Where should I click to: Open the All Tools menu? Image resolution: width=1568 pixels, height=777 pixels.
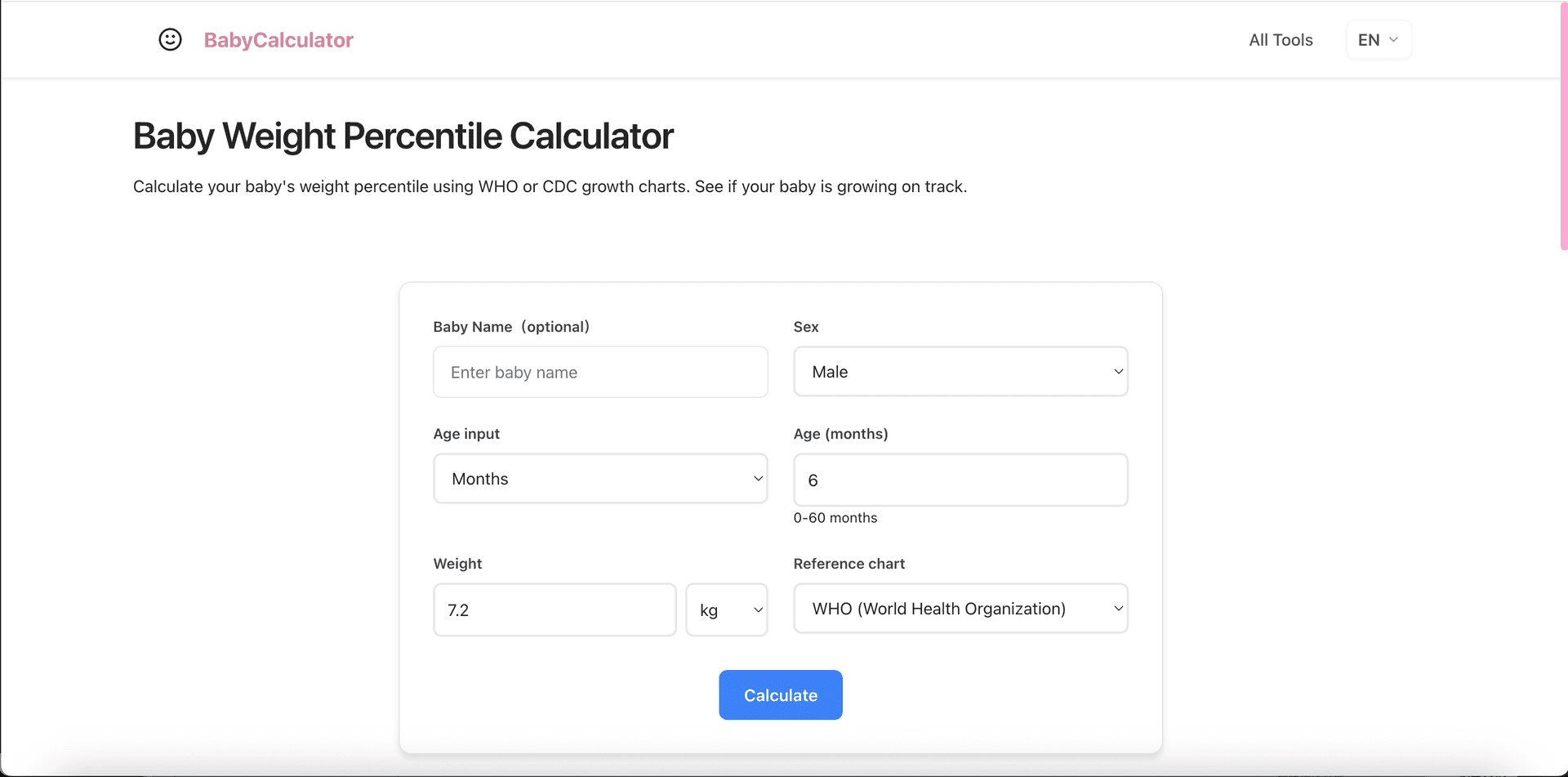point(1281,39)
